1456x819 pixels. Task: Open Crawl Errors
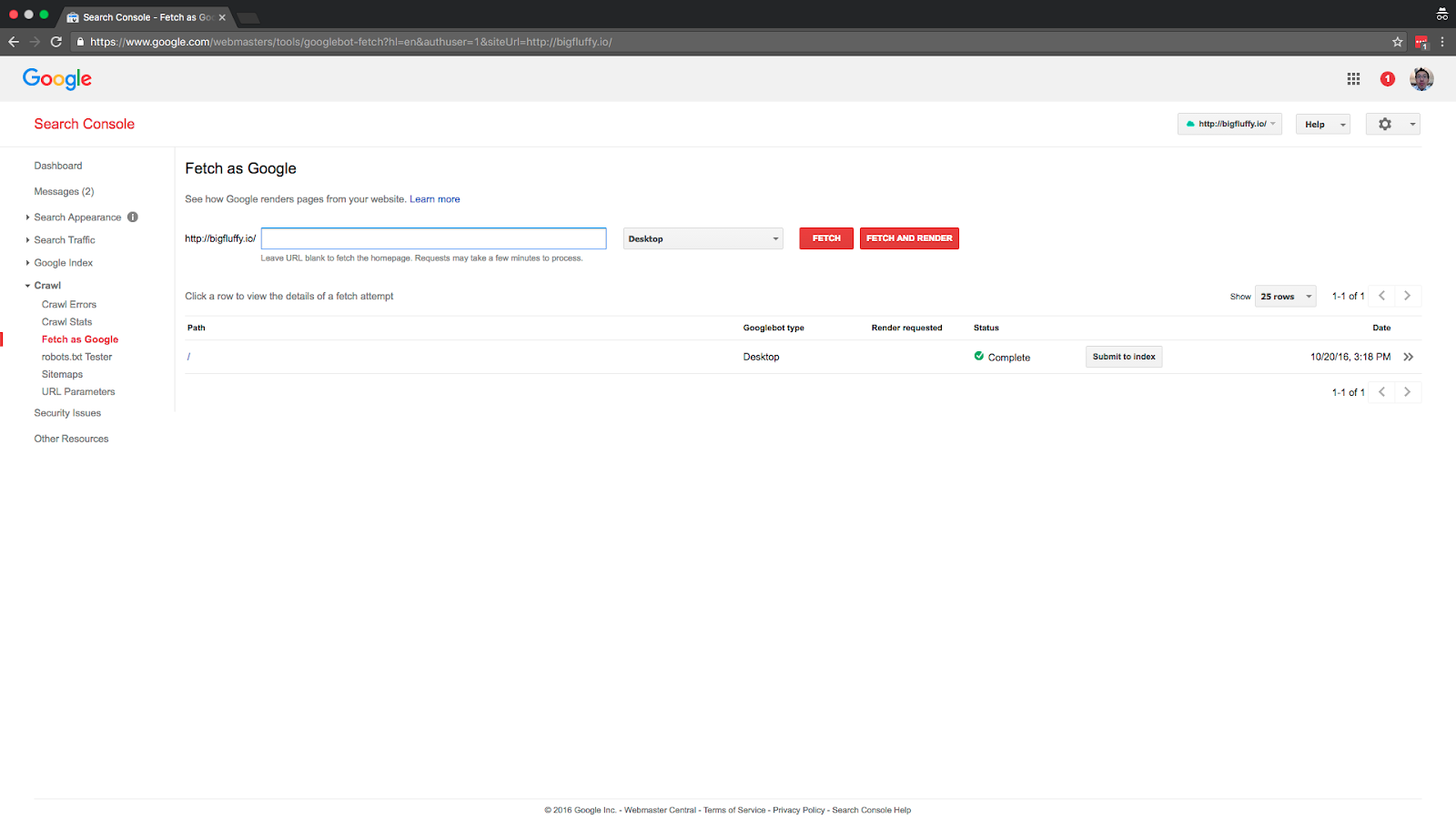click(69, 305)
